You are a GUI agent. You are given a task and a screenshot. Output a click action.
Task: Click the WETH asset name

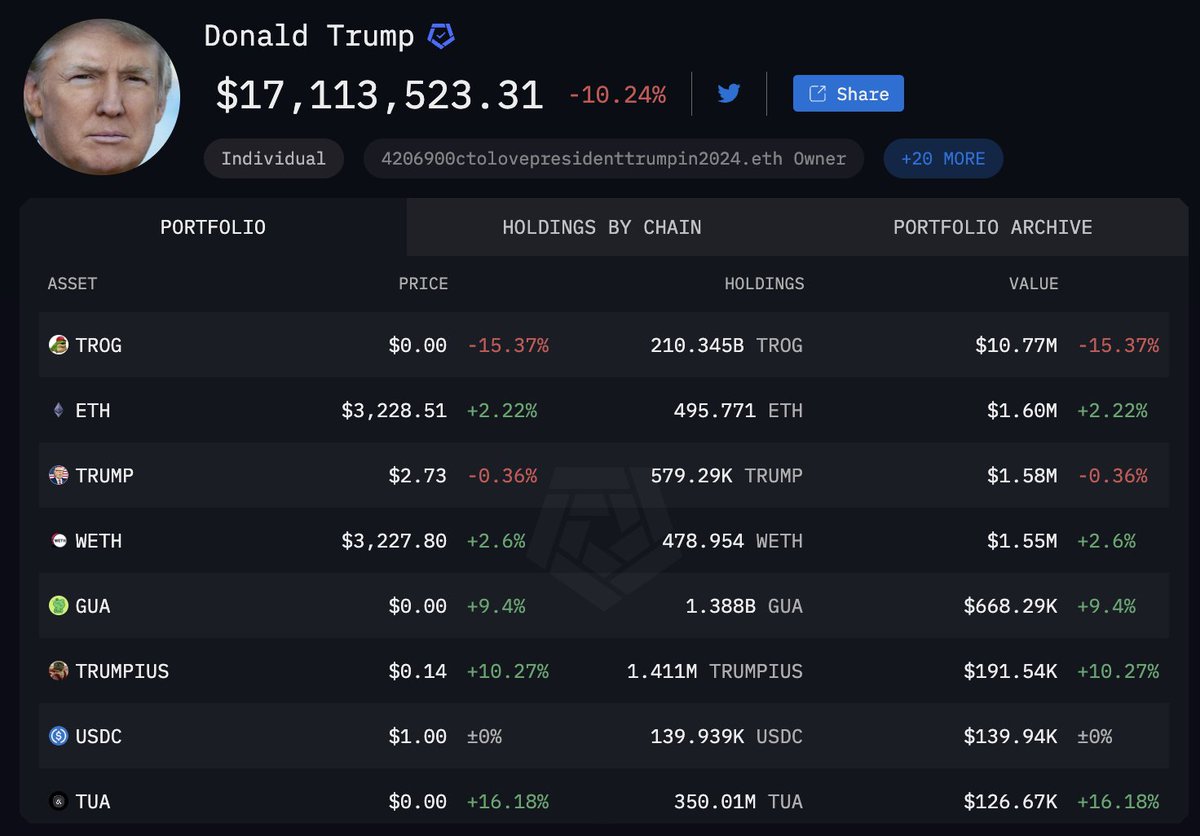pyautogui.click(x=99, y=541)
